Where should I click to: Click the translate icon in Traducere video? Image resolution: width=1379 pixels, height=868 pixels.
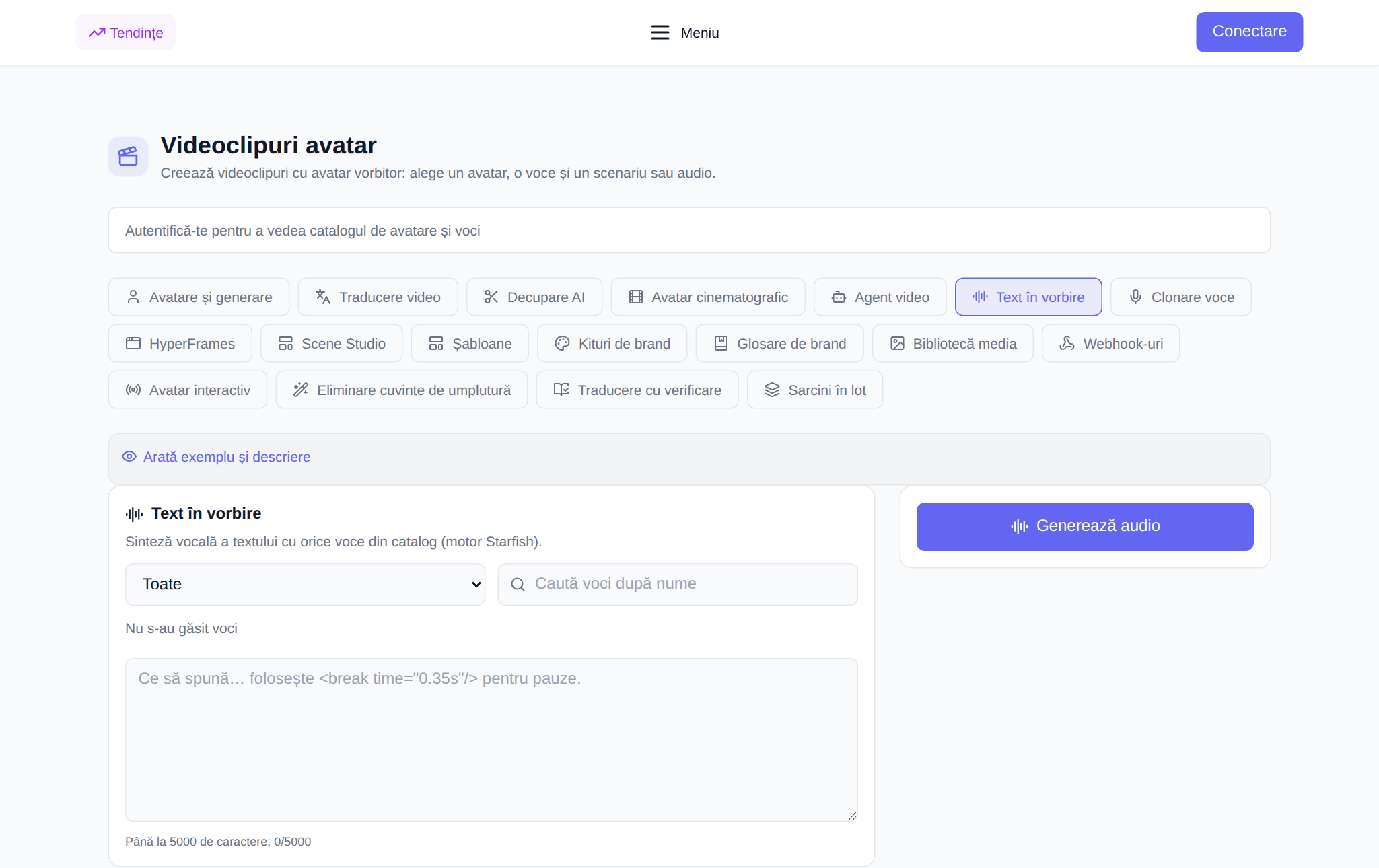(323, 297)
